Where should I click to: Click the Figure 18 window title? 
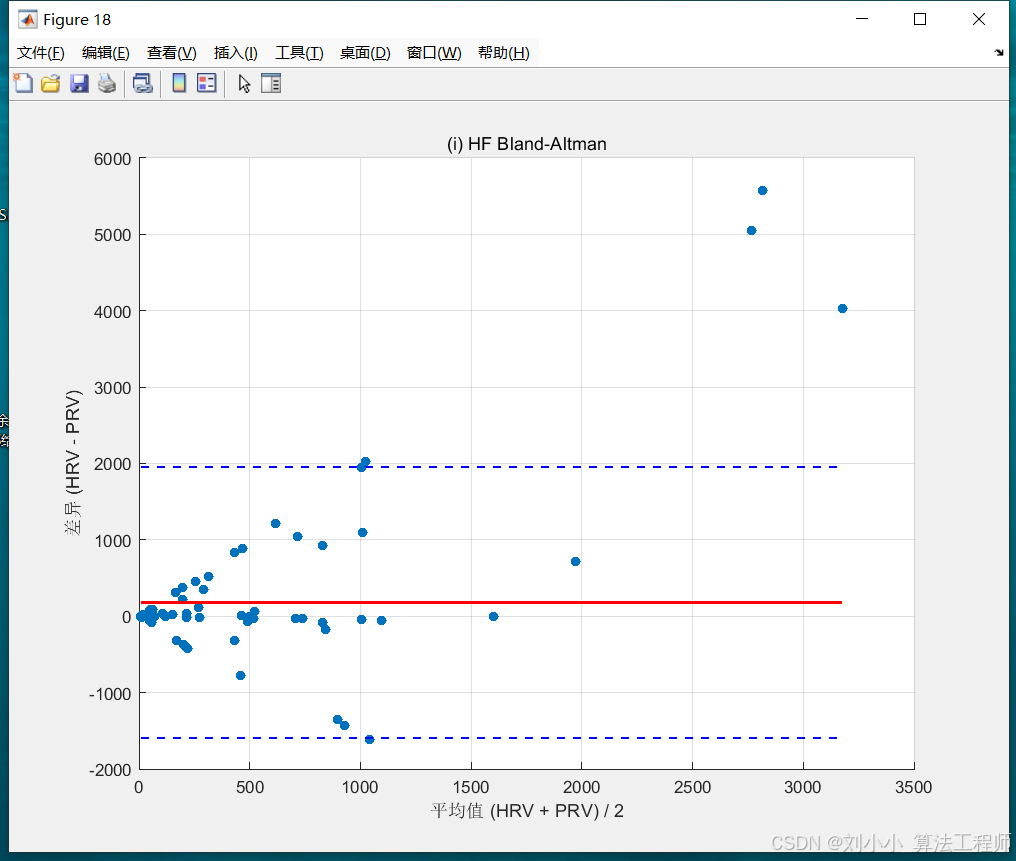tap(77, 20)
